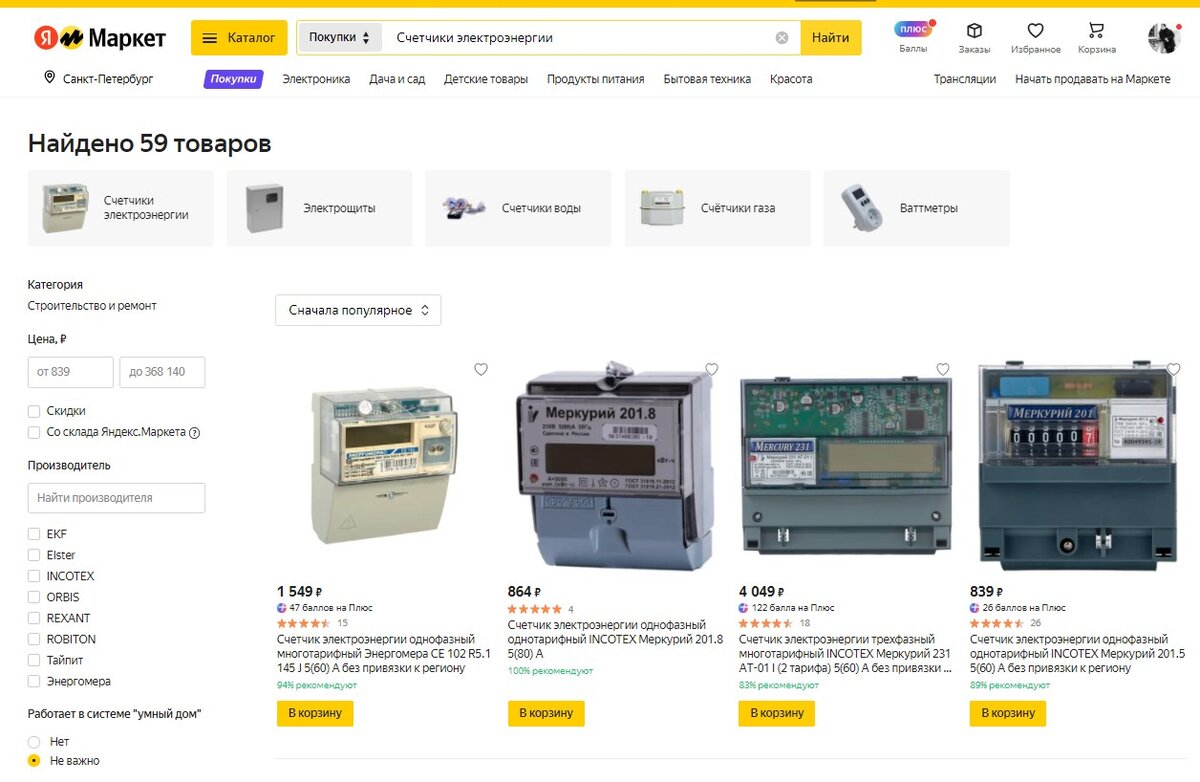Image resolution: width=1200 pixels, height=782 pixels.
Task: Enable the Скидки checkbox
Action: [x=34, y=411]
